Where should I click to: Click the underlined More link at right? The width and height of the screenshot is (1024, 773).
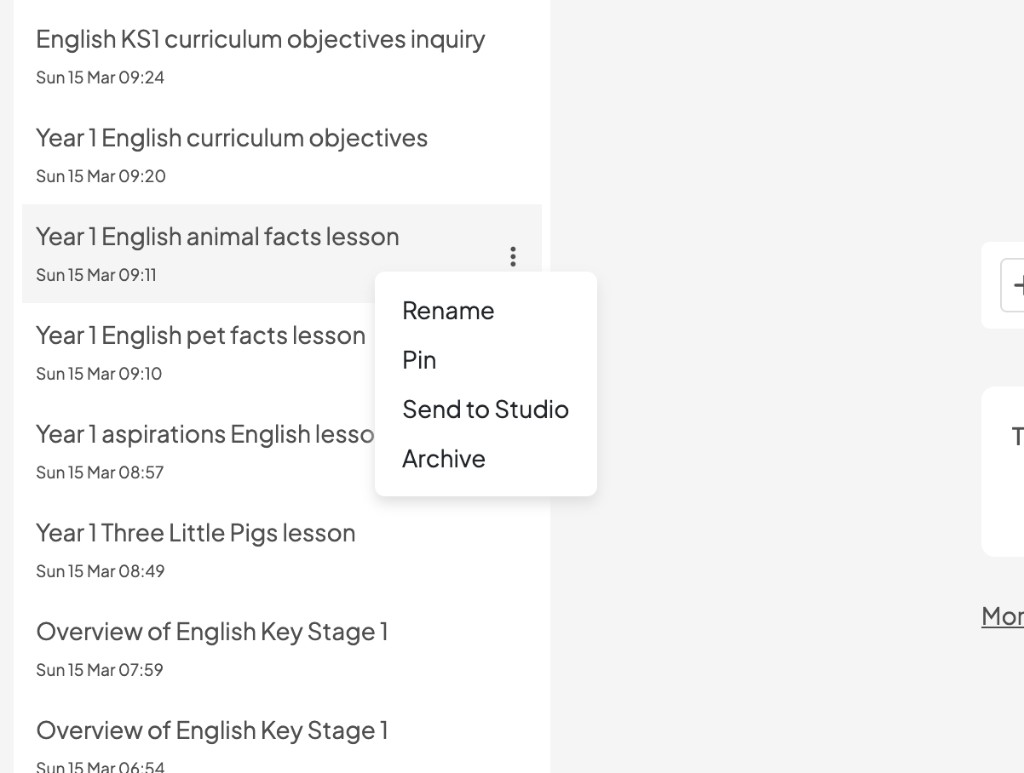[x=1003, y=617]
